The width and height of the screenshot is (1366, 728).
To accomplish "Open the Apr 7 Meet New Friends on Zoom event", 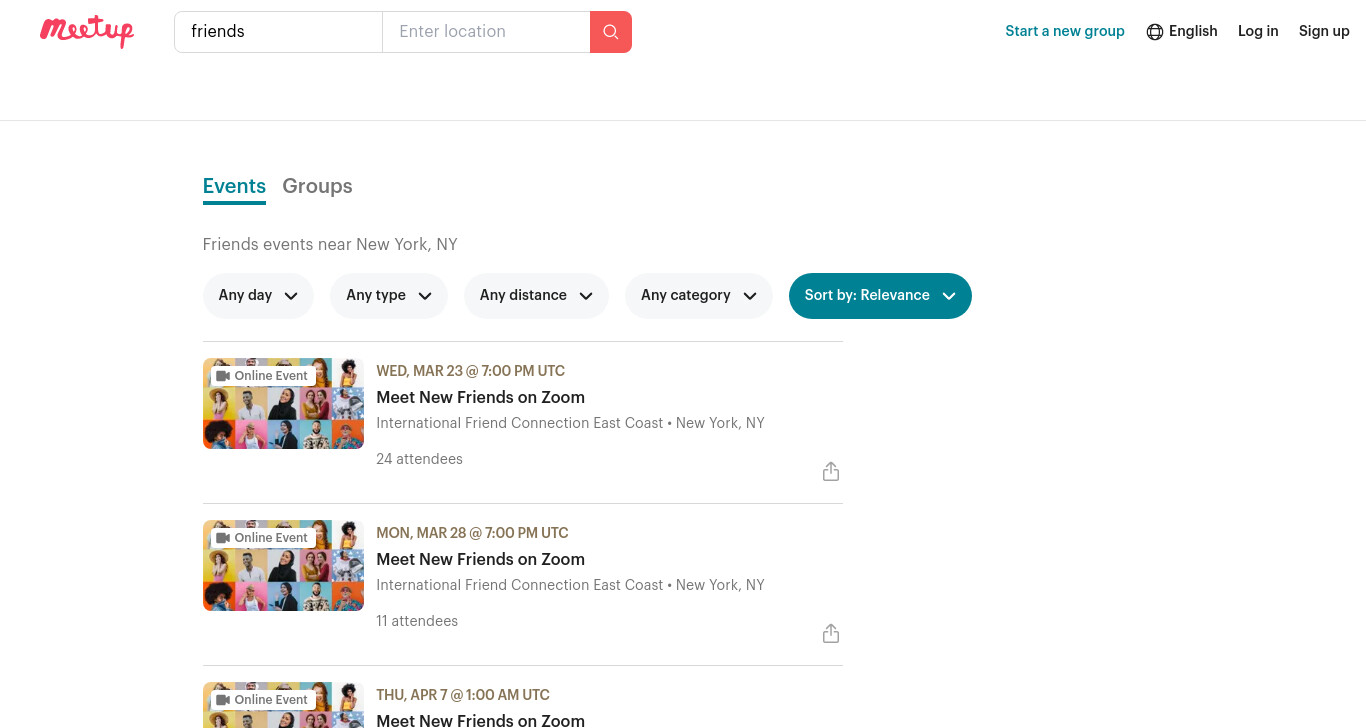I will click(x=480, y=719).
